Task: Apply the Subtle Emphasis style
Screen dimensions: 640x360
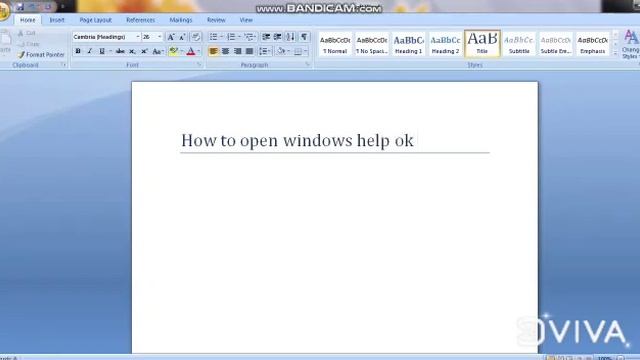Action: click(x=556, y=44)
